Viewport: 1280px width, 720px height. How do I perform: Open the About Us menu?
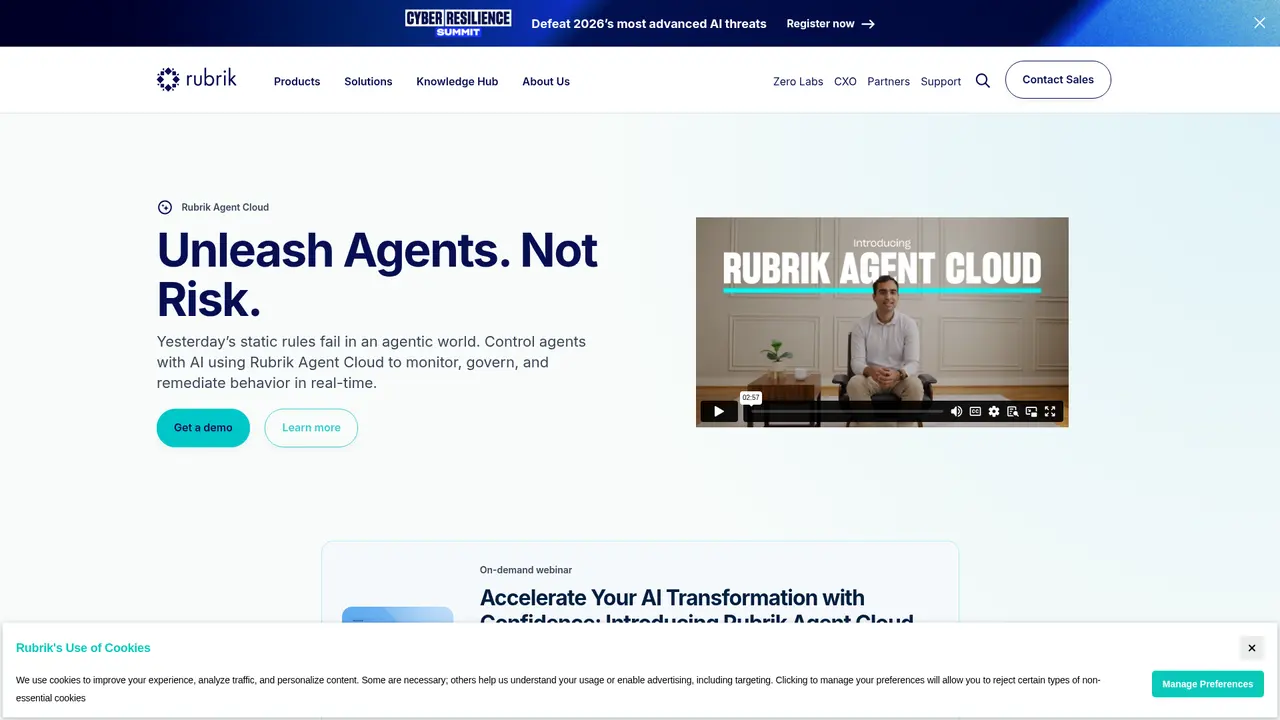point(546,81)
